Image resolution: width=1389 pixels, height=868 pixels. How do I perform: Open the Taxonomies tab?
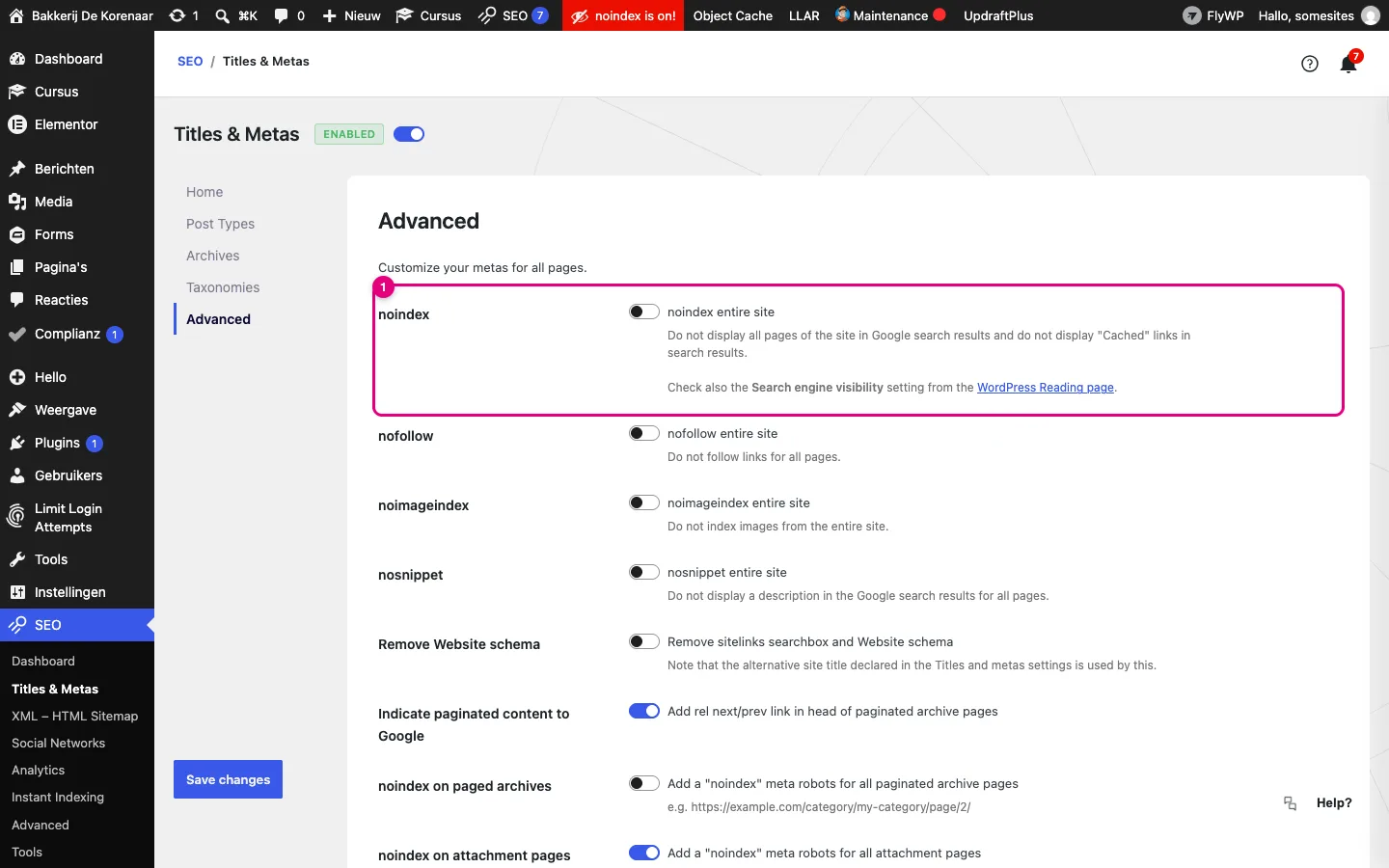(x=223, y=287)
